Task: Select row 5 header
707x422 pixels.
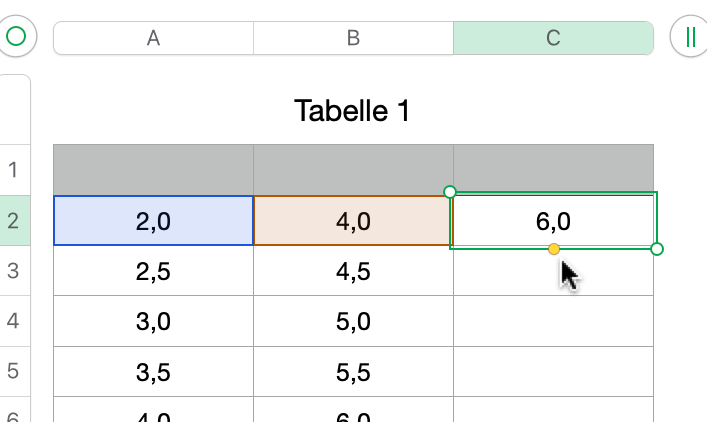Action: [14, 372]
